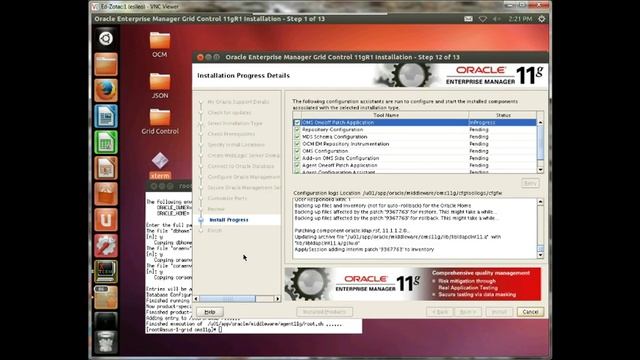Click the assistants table scrollbar thumb
Viewport: 640px width, 360px height.
click(x=540, y=143)
